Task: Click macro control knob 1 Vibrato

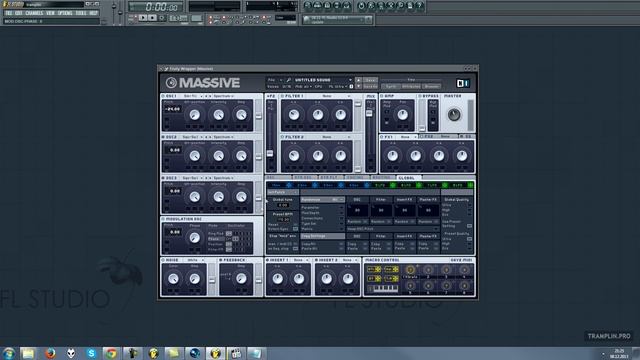Action: 410,269
